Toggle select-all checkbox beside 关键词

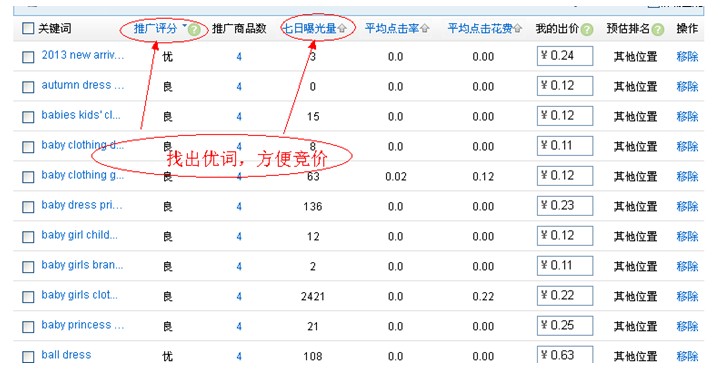pos(28,28)
